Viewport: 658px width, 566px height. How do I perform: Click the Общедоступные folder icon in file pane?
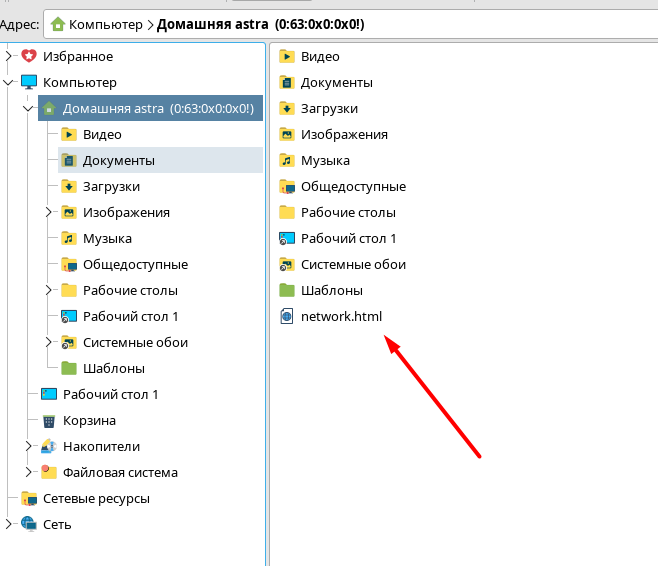pyautogui.click(x=287, y=186)
